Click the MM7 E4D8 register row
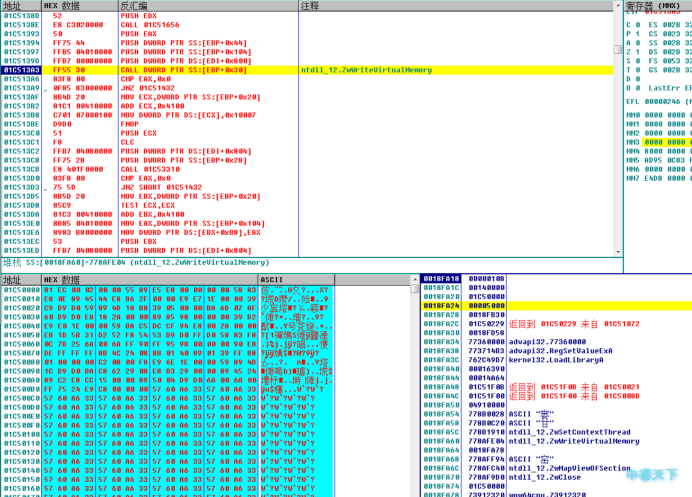692x497 pixels. pos(659,178)
